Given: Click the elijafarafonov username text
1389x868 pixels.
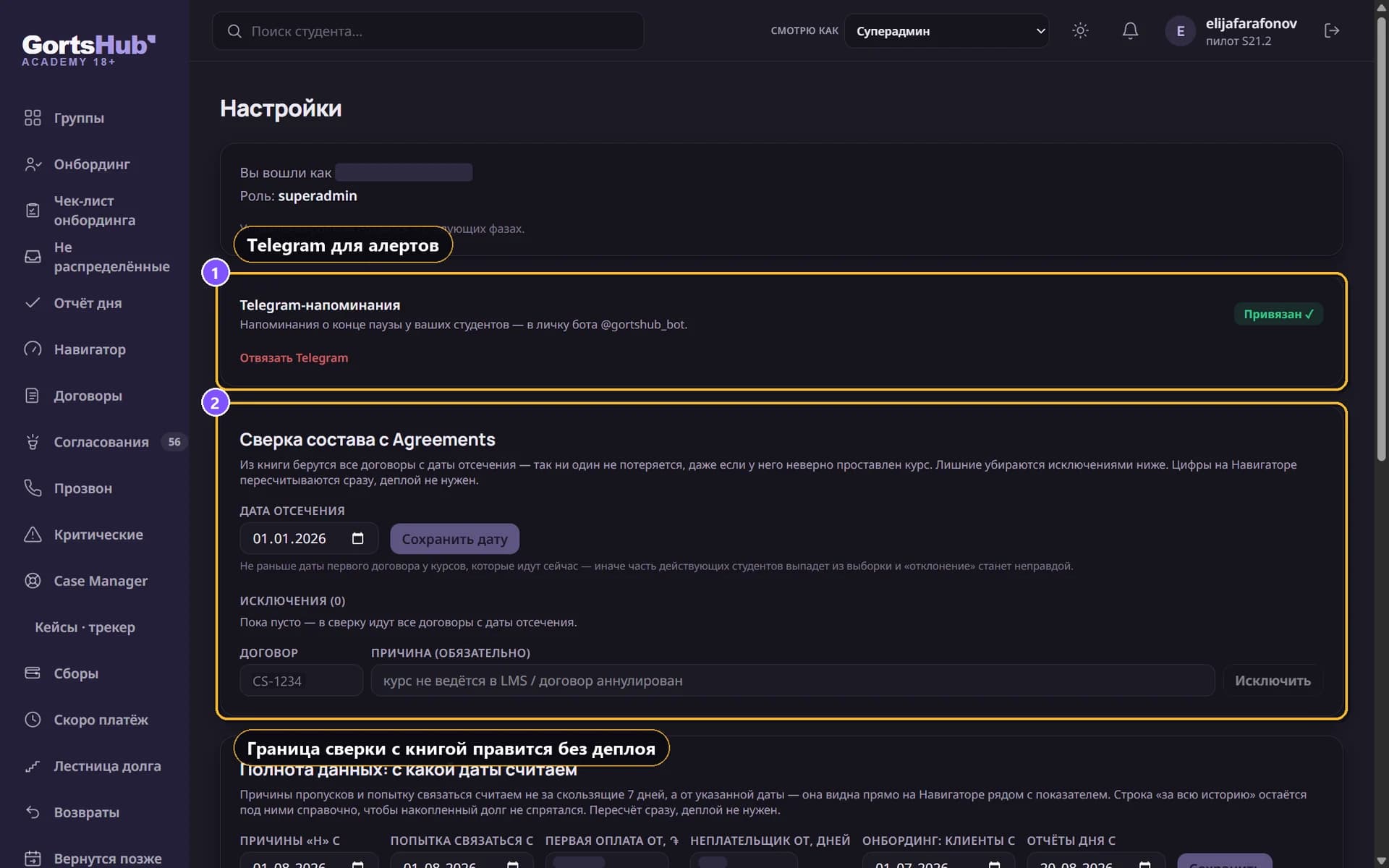Looking at the screenshot, I should (x=1251, y=23).
